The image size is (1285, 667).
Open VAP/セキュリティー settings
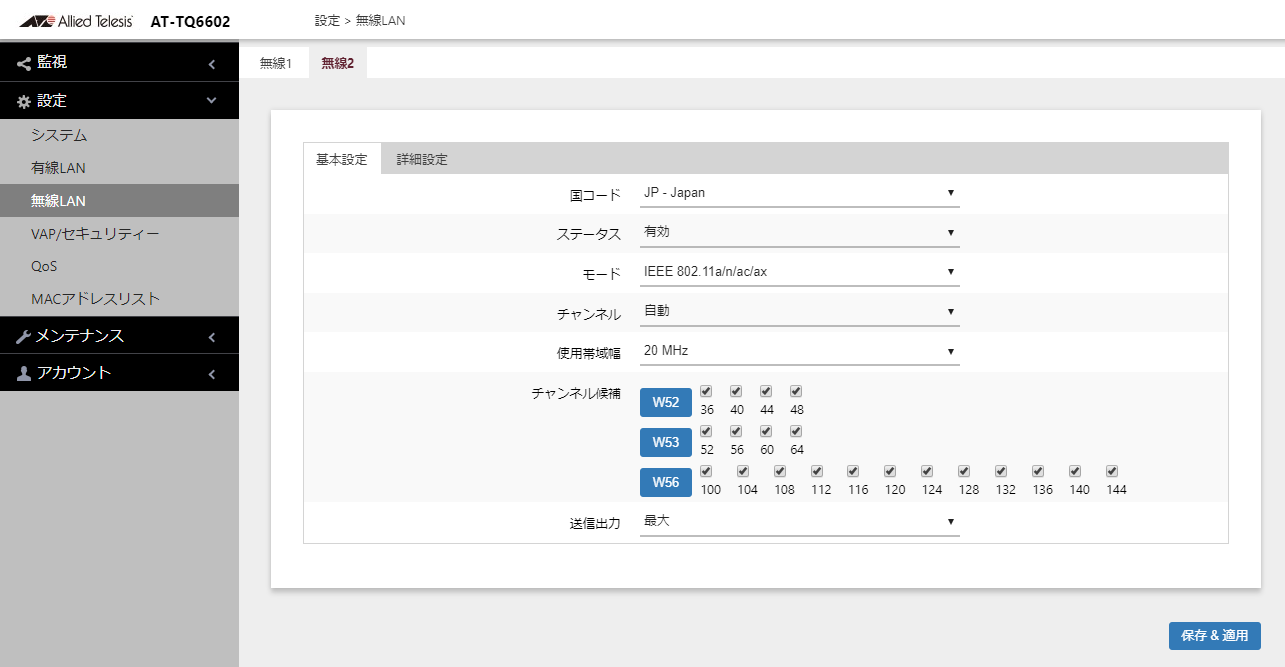tap(119, 234)
